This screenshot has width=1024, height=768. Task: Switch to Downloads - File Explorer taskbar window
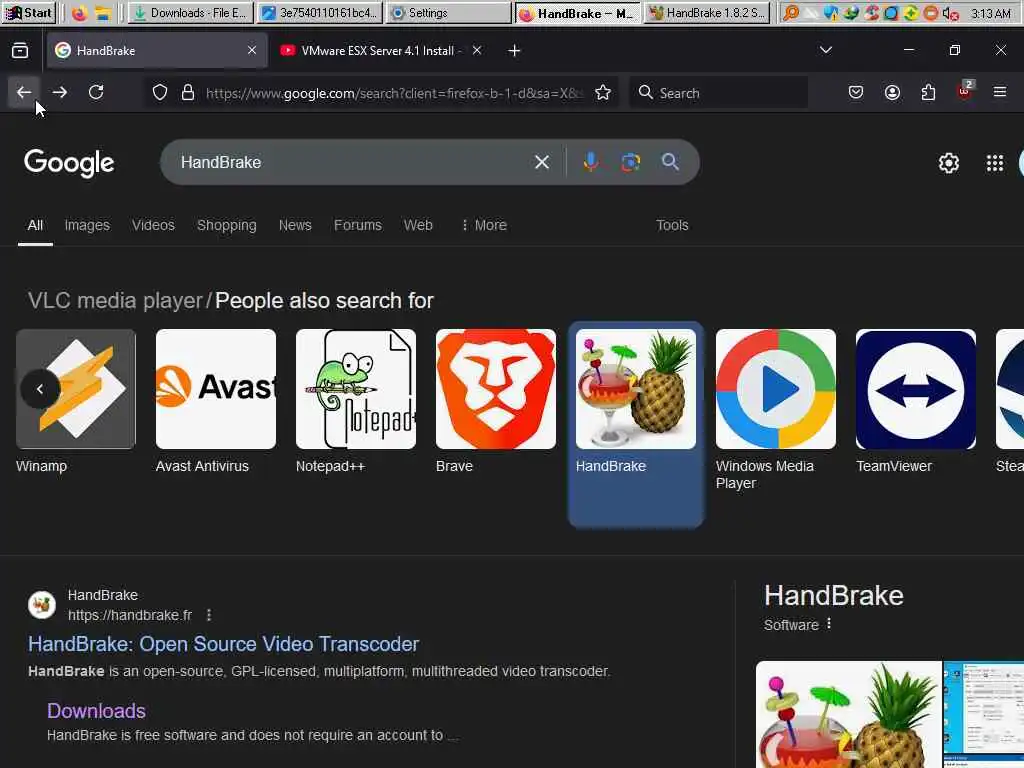(190, 13)
